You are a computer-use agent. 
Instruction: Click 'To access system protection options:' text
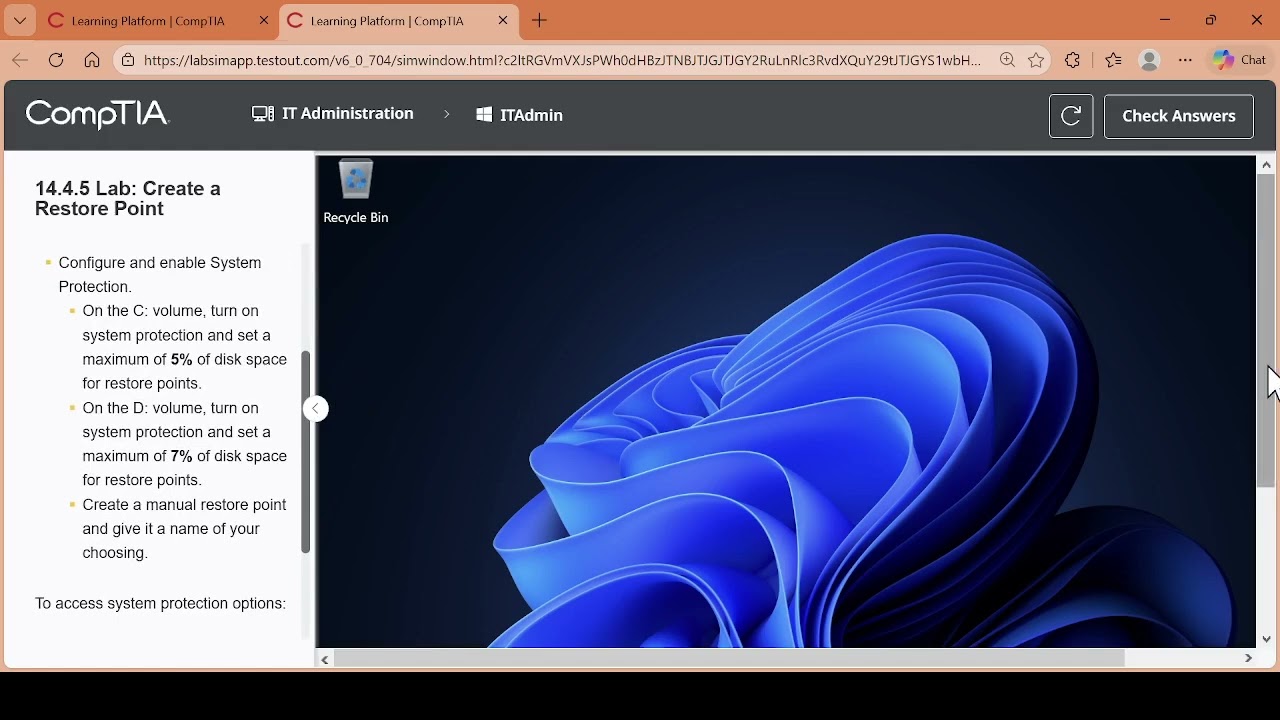(160, 604)
